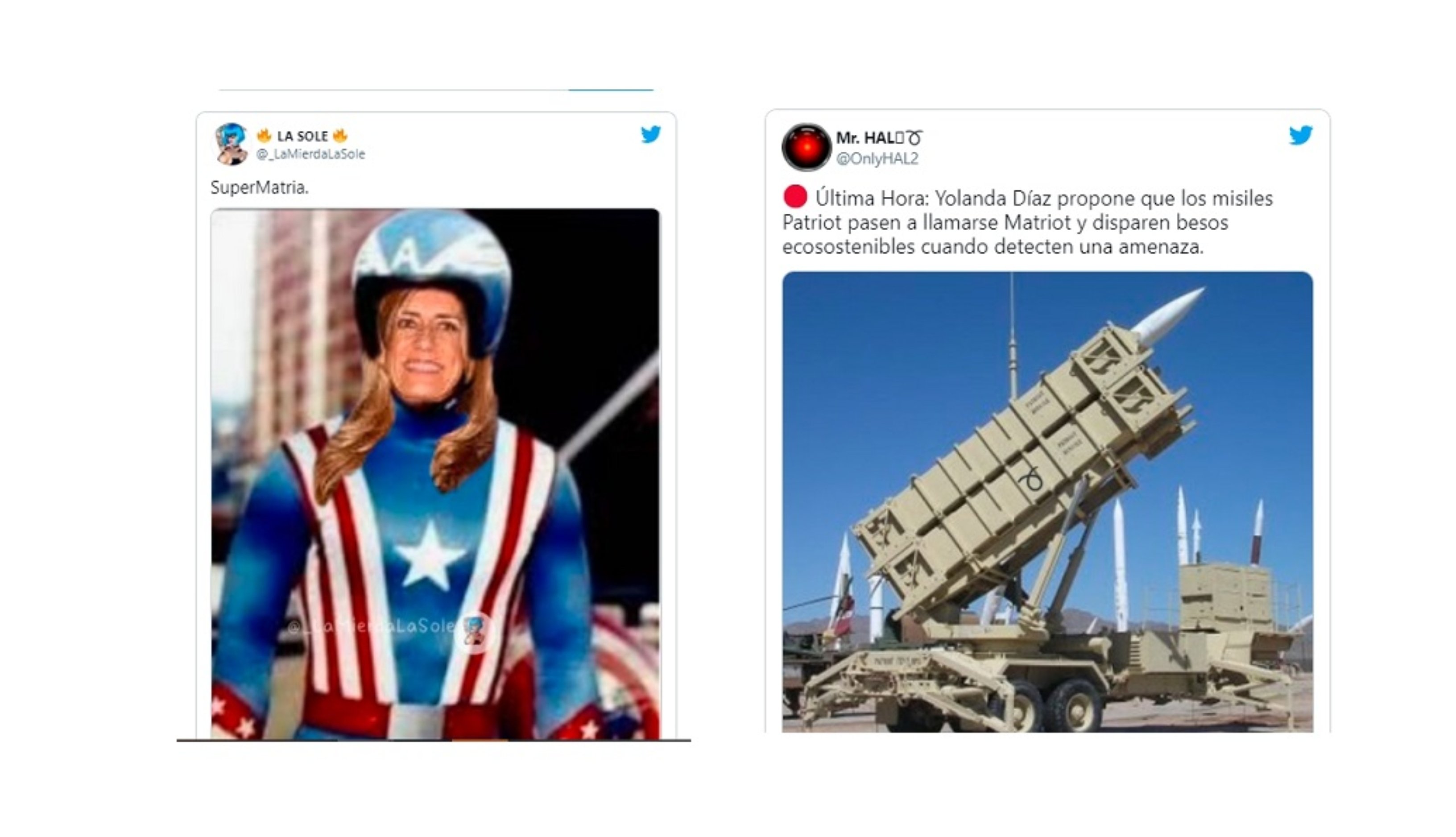This screenshot has width=1456, height=837.
Task: Click the Taurus symbol after Mr. HAL name
Action: 915,139
